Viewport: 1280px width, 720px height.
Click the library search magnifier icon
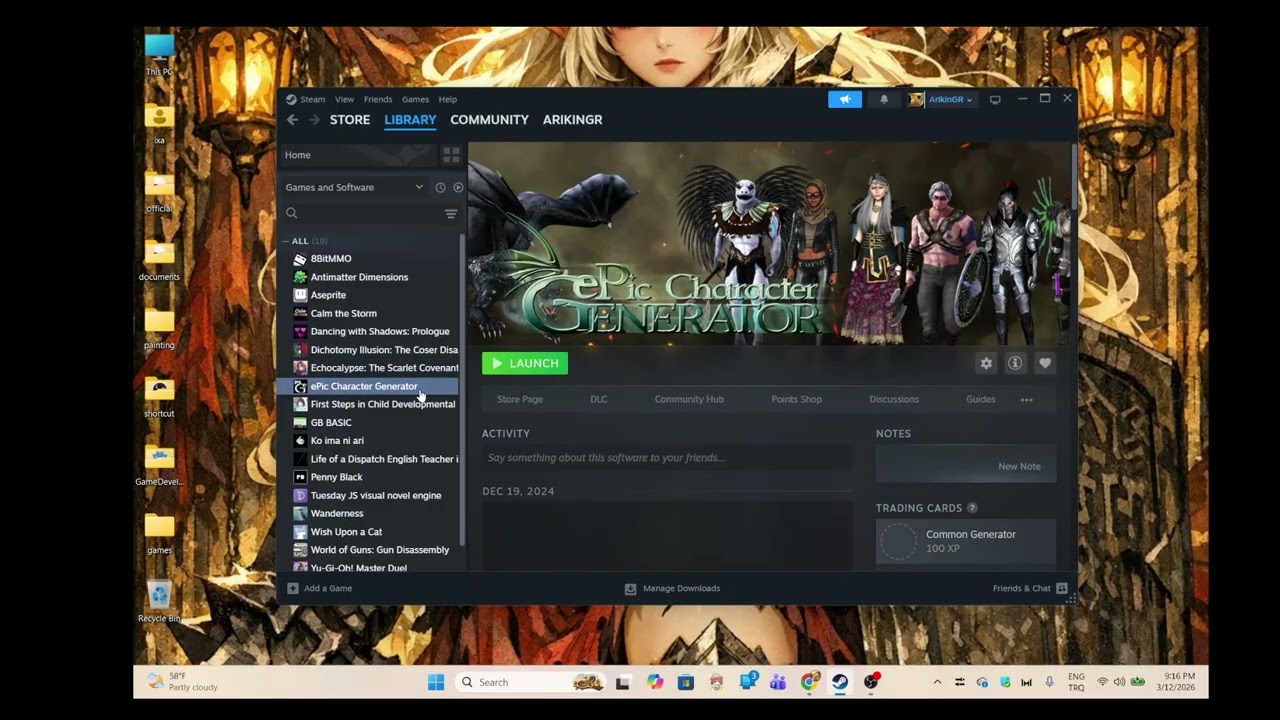[x=292, y=213]
